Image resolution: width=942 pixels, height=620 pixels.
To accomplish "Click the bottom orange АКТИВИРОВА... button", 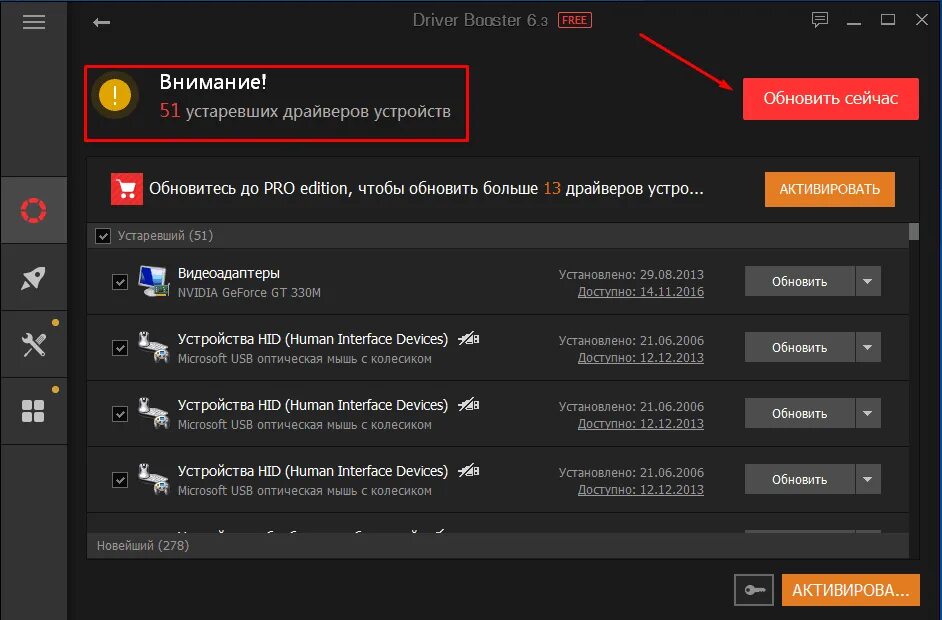I will tap(851, 590).
